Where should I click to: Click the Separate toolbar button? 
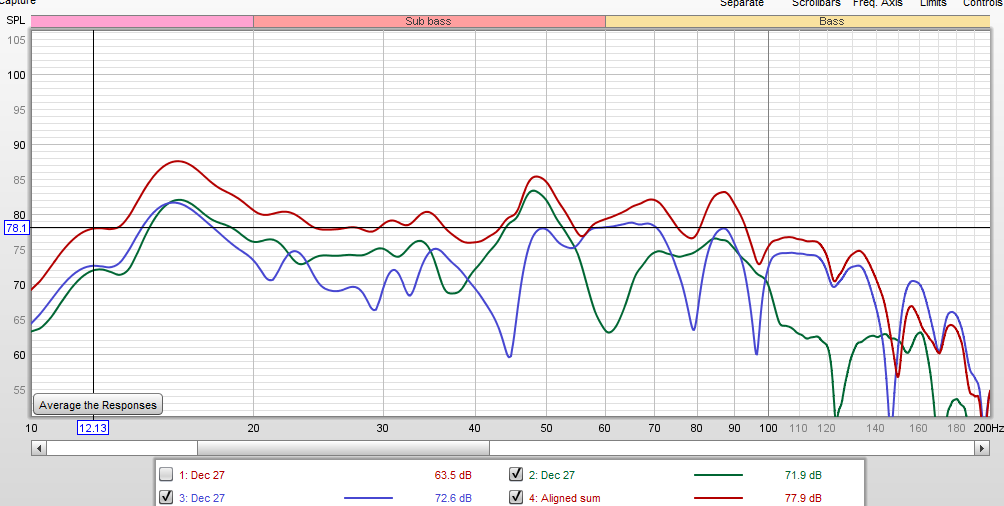741,3
